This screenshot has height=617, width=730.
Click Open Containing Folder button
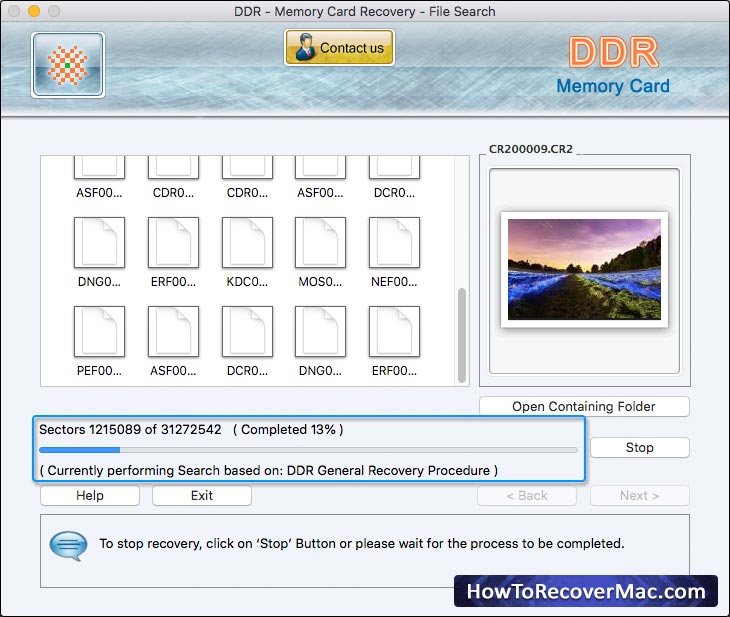tap(584, 406)
